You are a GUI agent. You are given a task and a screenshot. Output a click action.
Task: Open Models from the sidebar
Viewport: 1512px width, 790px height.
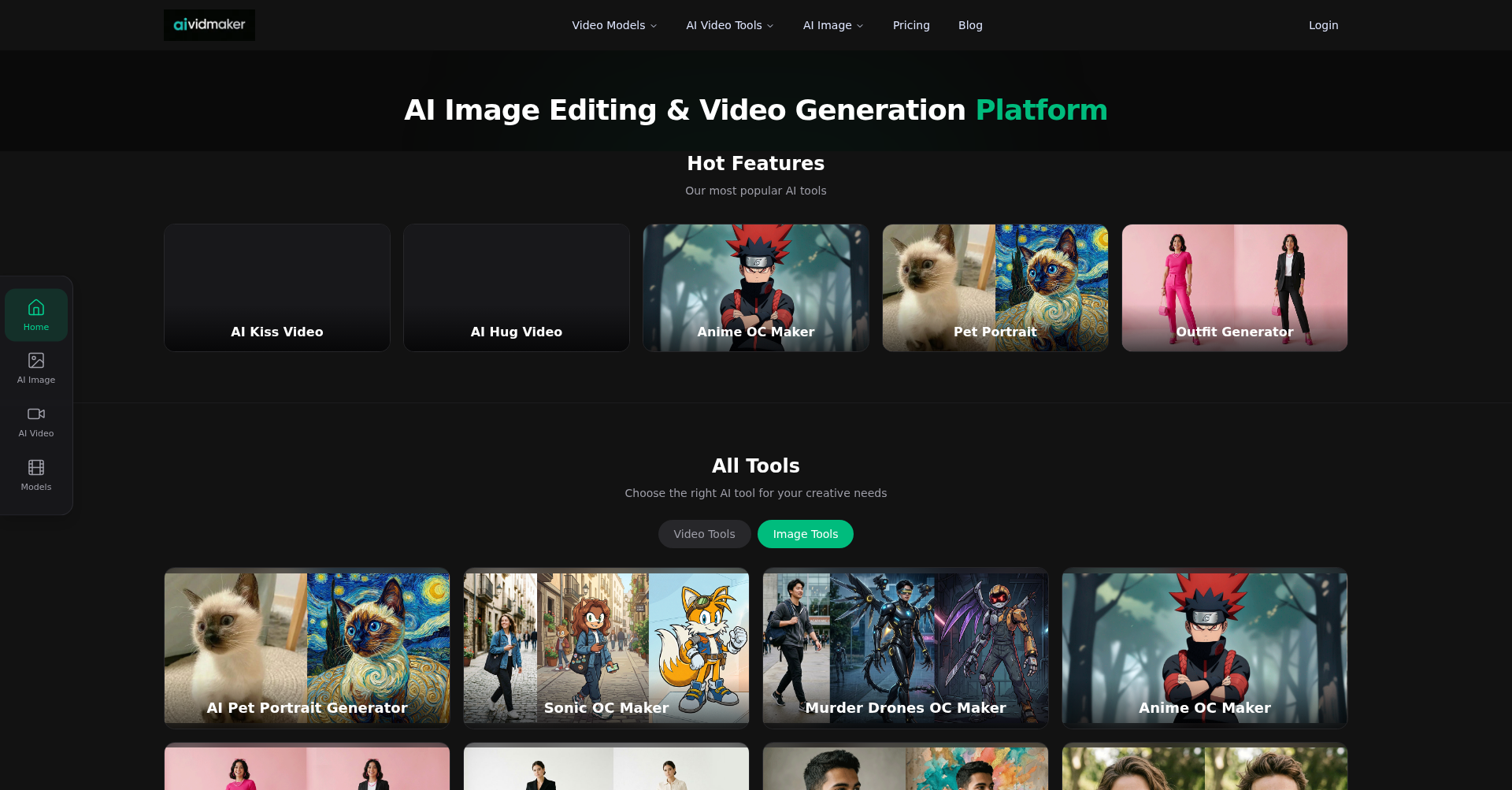tap(35, 473)
